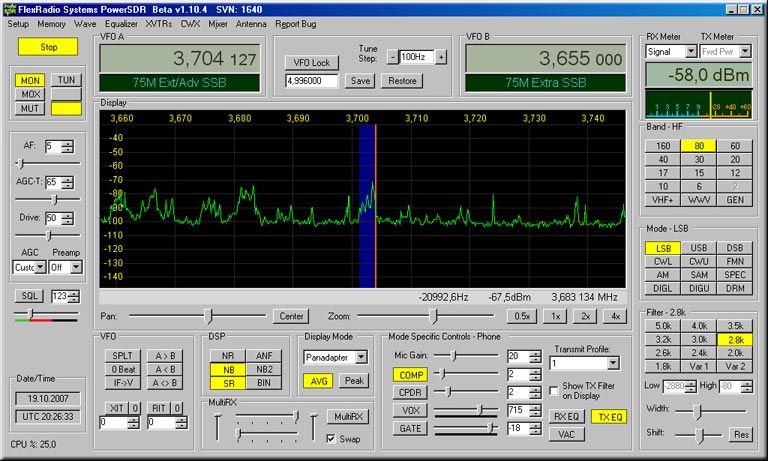Set zoom to 4x
The image size is (768, 461).
[x=615, y=316]
